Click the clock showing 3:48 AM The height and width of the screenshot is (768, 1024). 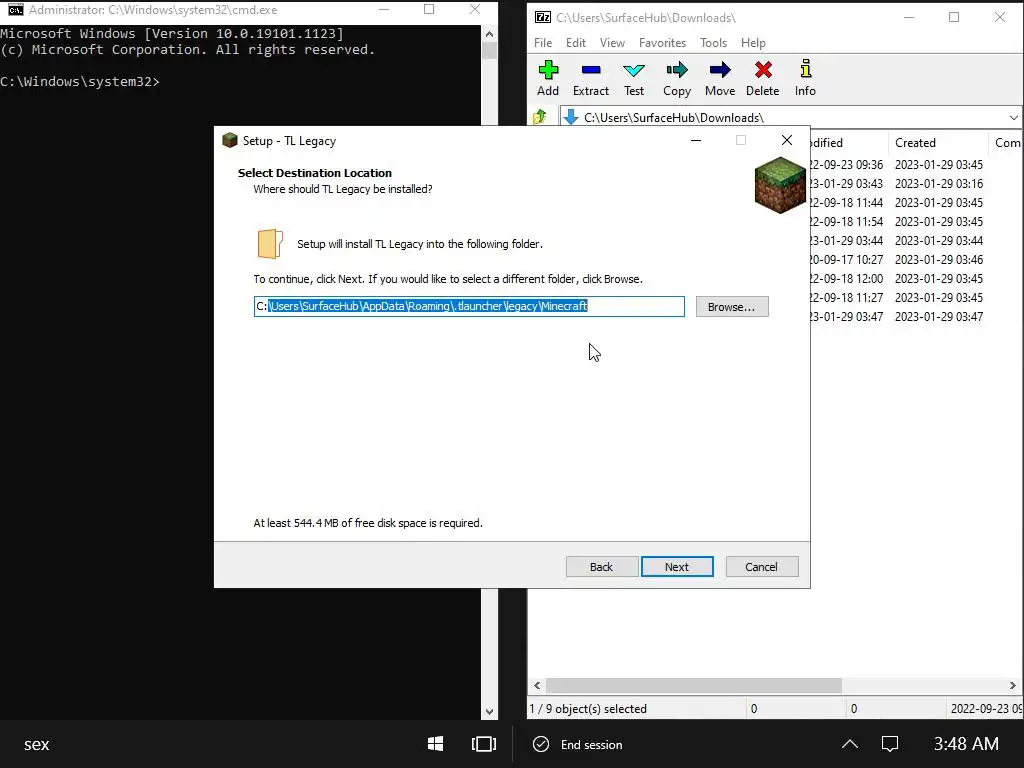click(x=966, y=744)
